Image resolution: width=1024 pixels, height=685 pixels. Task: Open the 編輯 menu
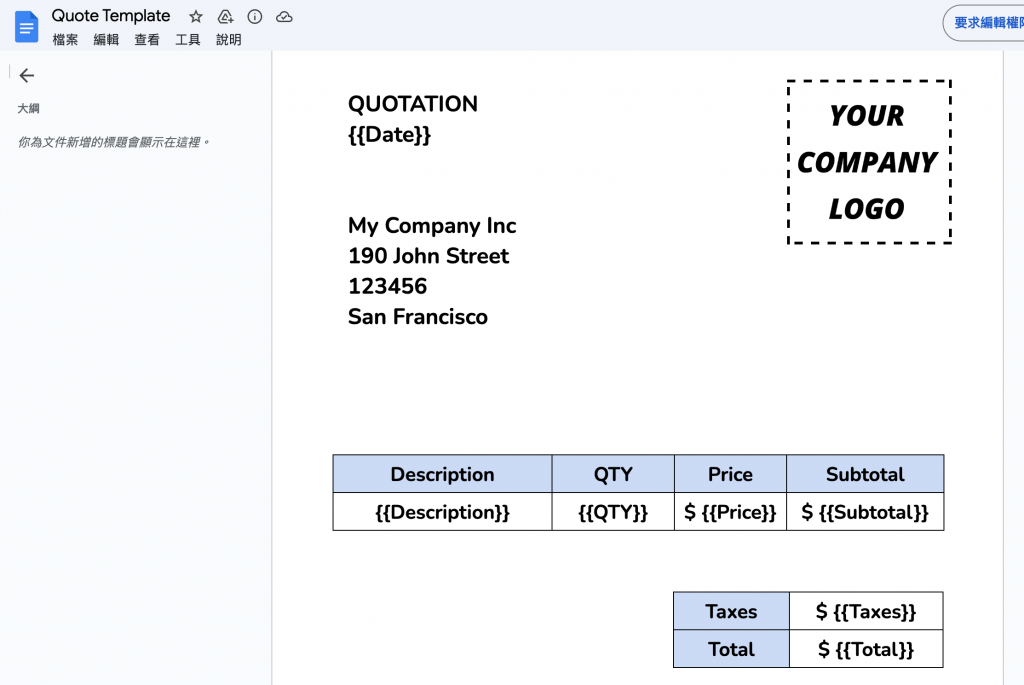[x=106, y=40]
